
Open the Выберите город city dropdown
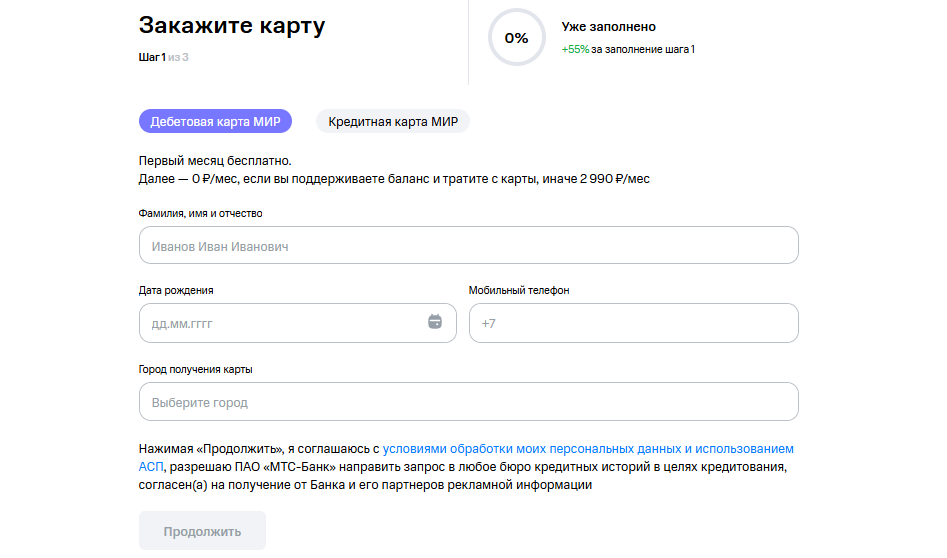(x=468, y=402)
